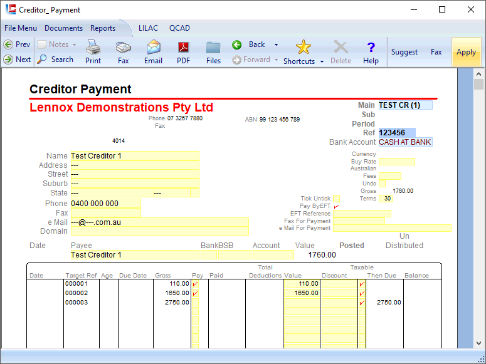Switch to the QCAD tab
This screenshot has width=486, height=364.
(x=179, y=28)
